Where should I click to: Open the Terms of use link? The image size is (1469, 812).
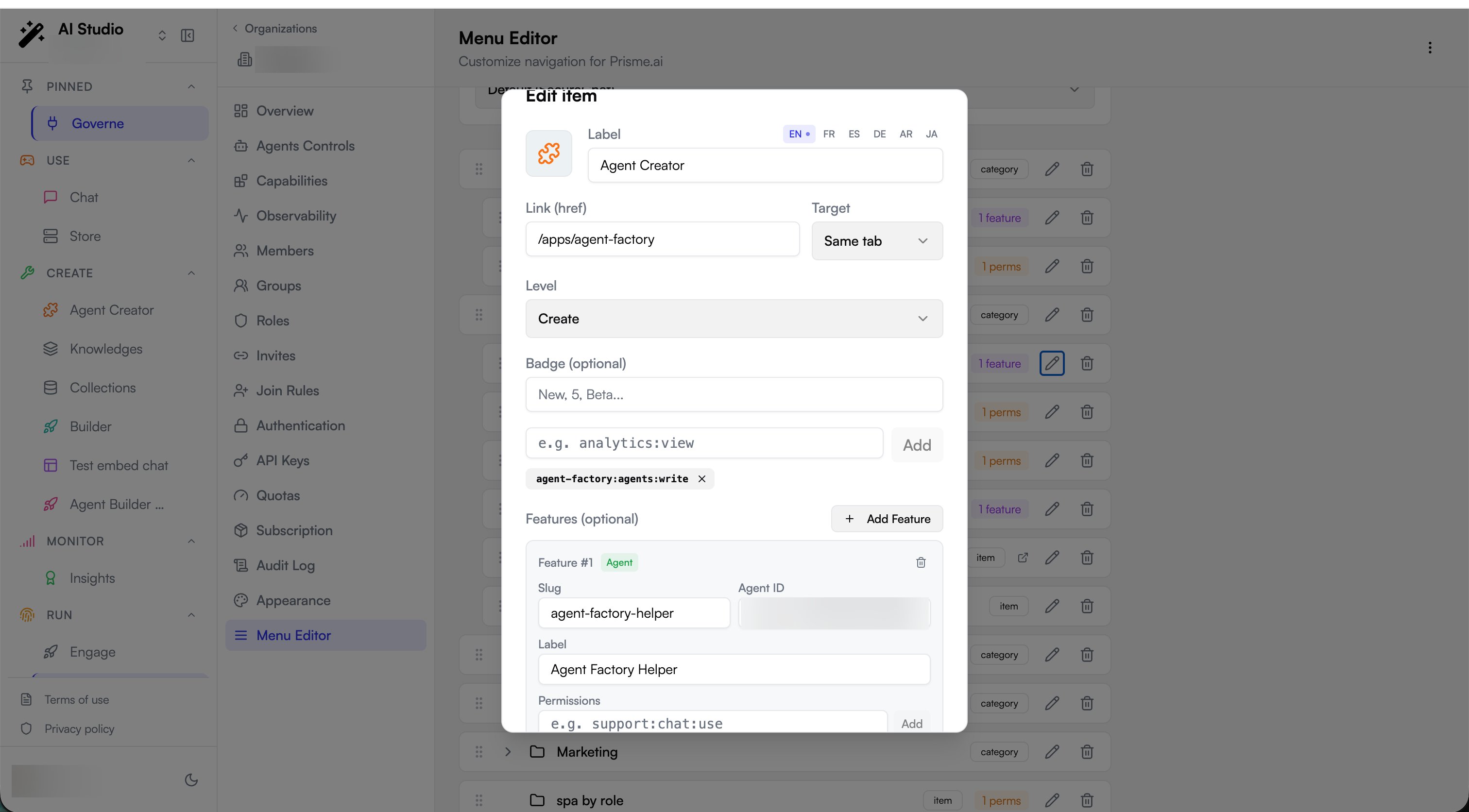pos(76,700)
